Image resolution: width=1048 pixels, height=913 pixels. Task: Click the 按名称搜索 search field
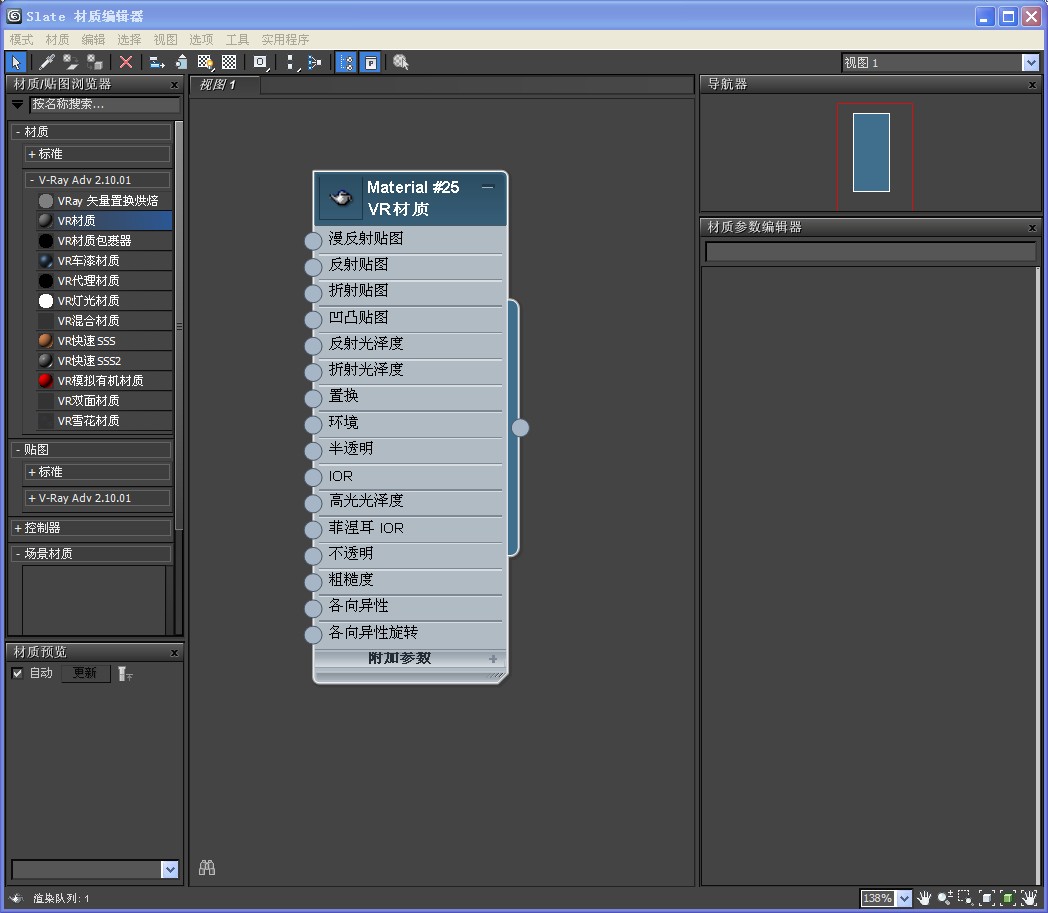105,104
